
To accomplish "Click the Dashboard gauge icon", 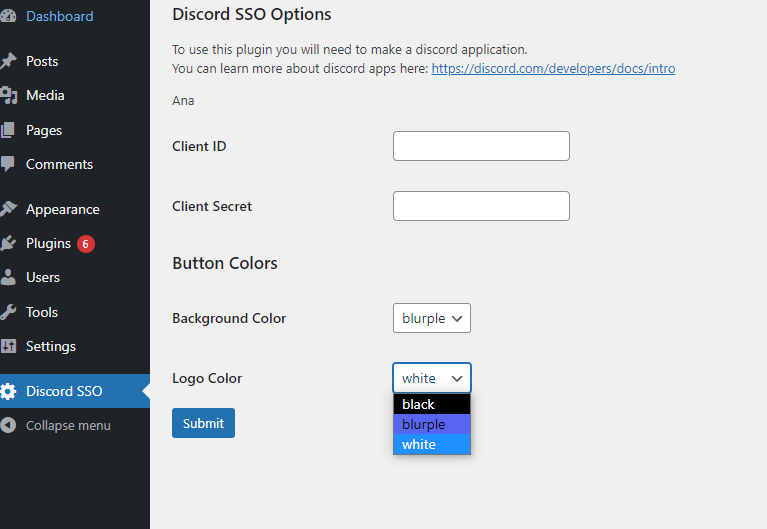I will [7, 16].
